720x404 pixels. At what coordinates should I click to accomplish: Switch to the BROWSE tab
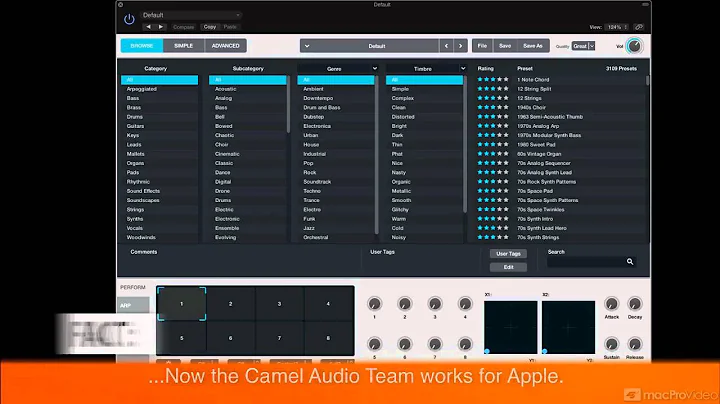pyautogui.click(x=142, y=46)
